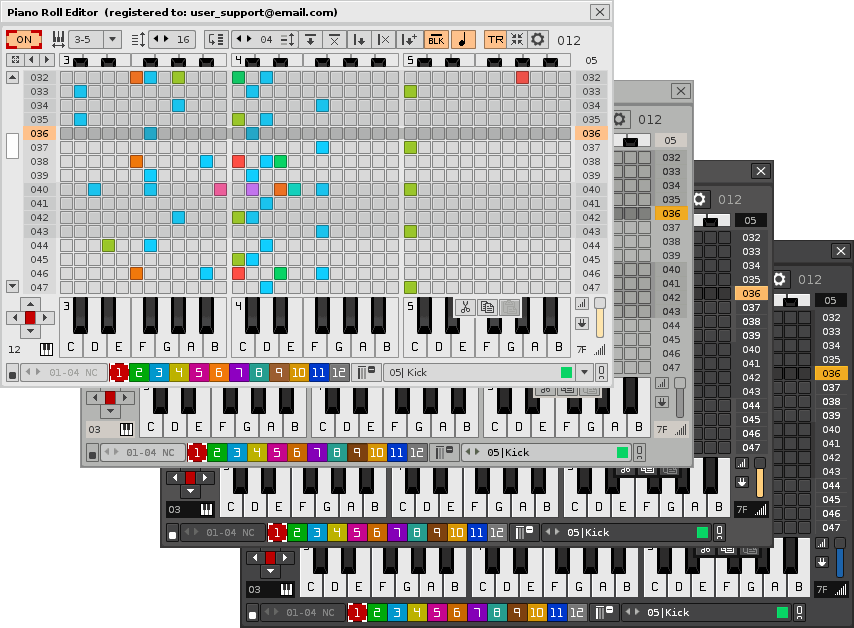Image resolution: width=854 pixels, height=628 pixels.
Task: Open the 3-5 octave range dropdown
Action: [x=95, y=40]
